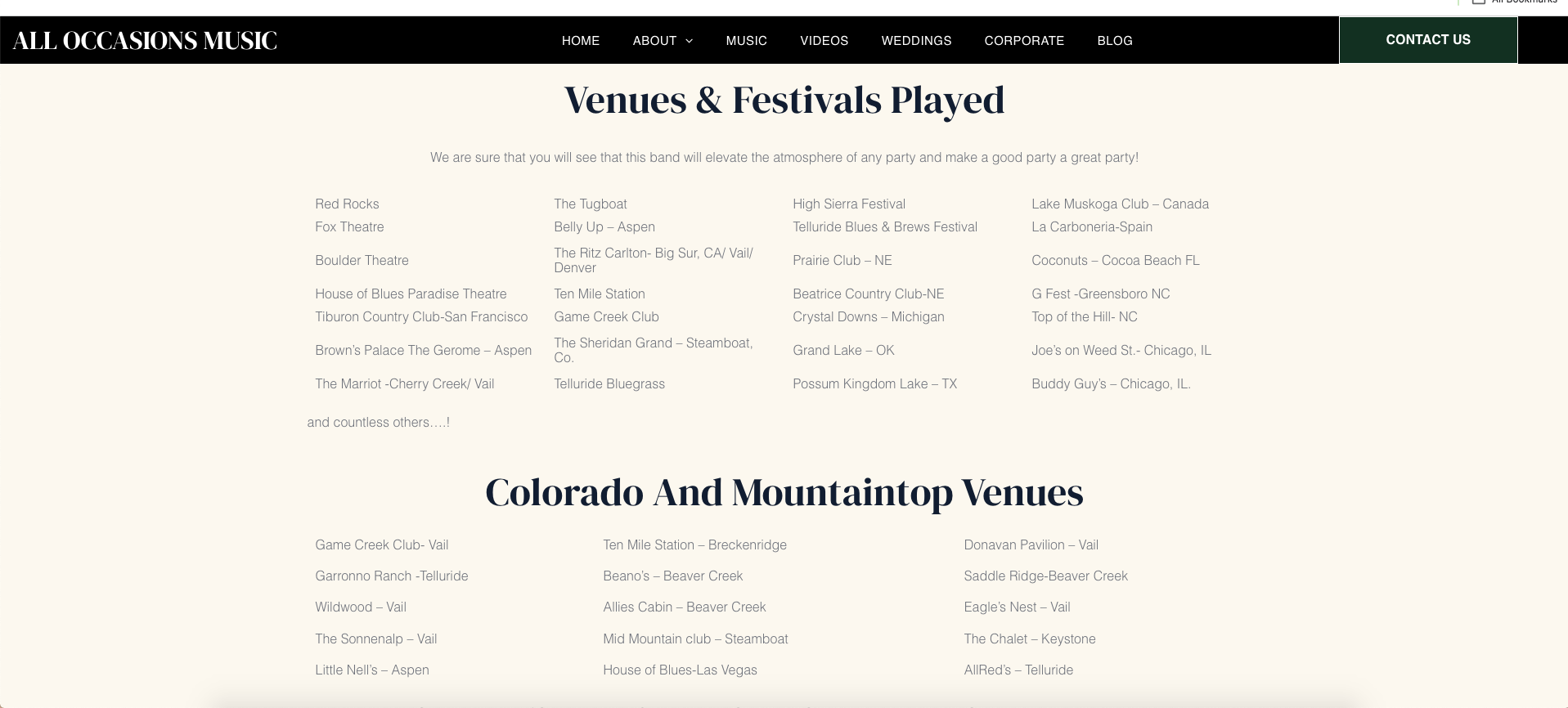Select G Fest -Greensboro NC text

point(1101,294)
